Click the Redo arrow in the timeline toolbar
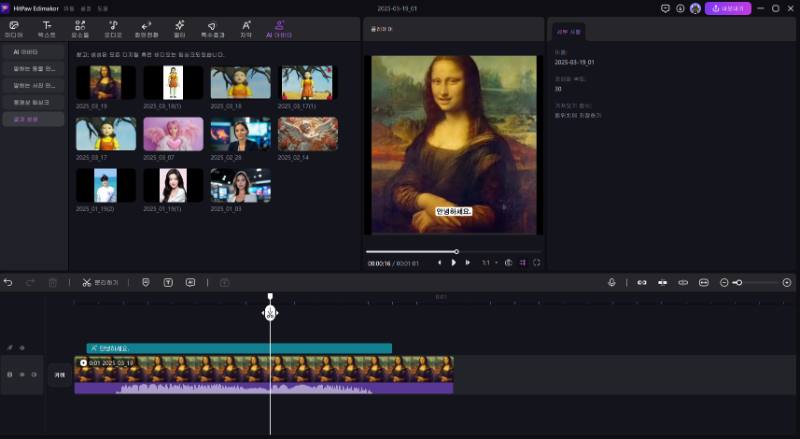The width and height of the screenshot is (800, 439). pos(30,282)
